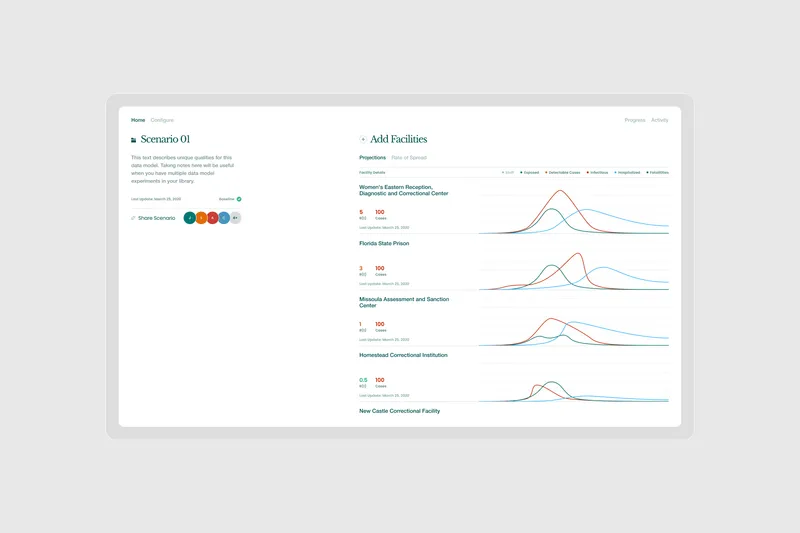Toggle the Hospitalized legend series

(627, 172)
